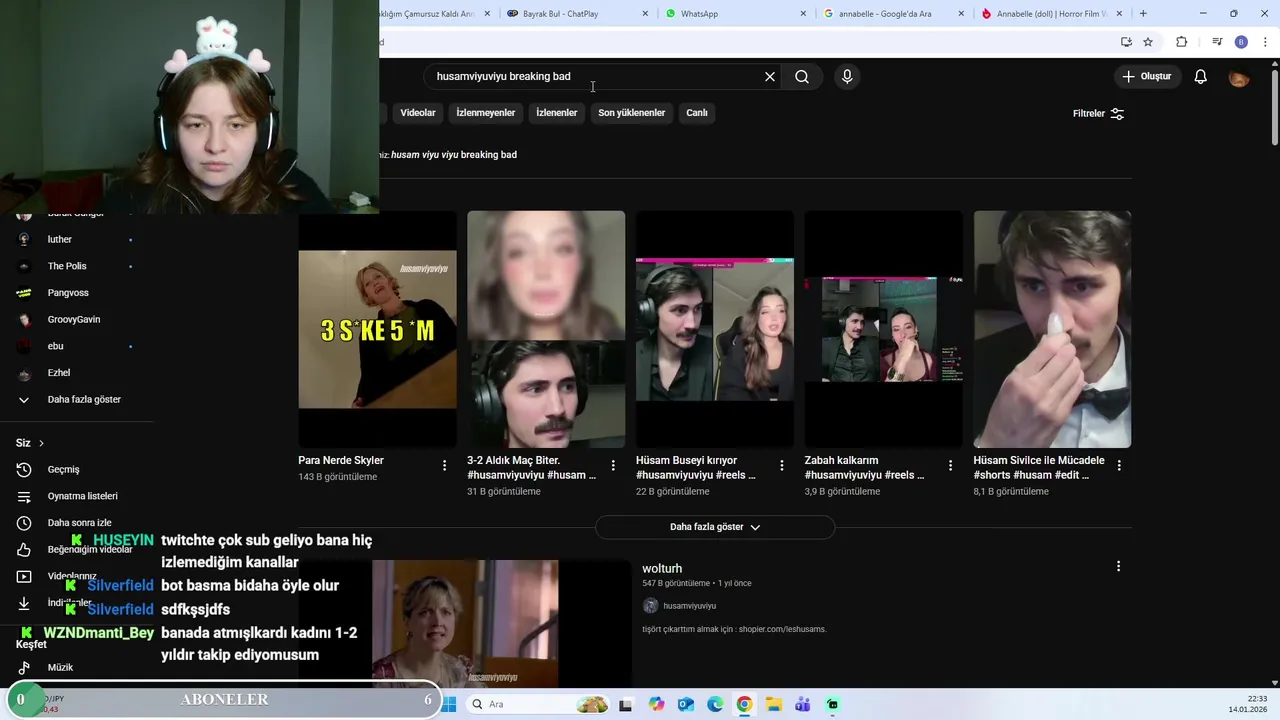This screenshot has width=1280, height=720.
Task: Open the wolturh video title
Action: (x=662, y=568)
